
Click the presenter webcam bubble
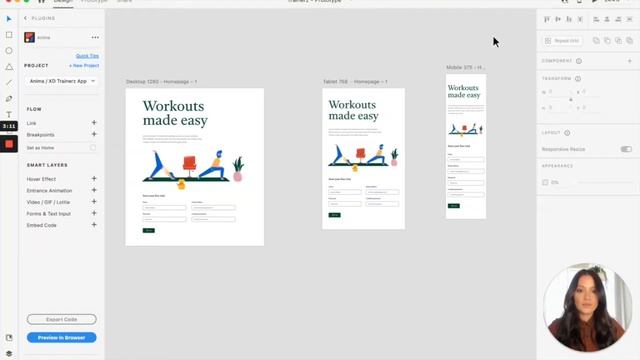tap(588, 308)
